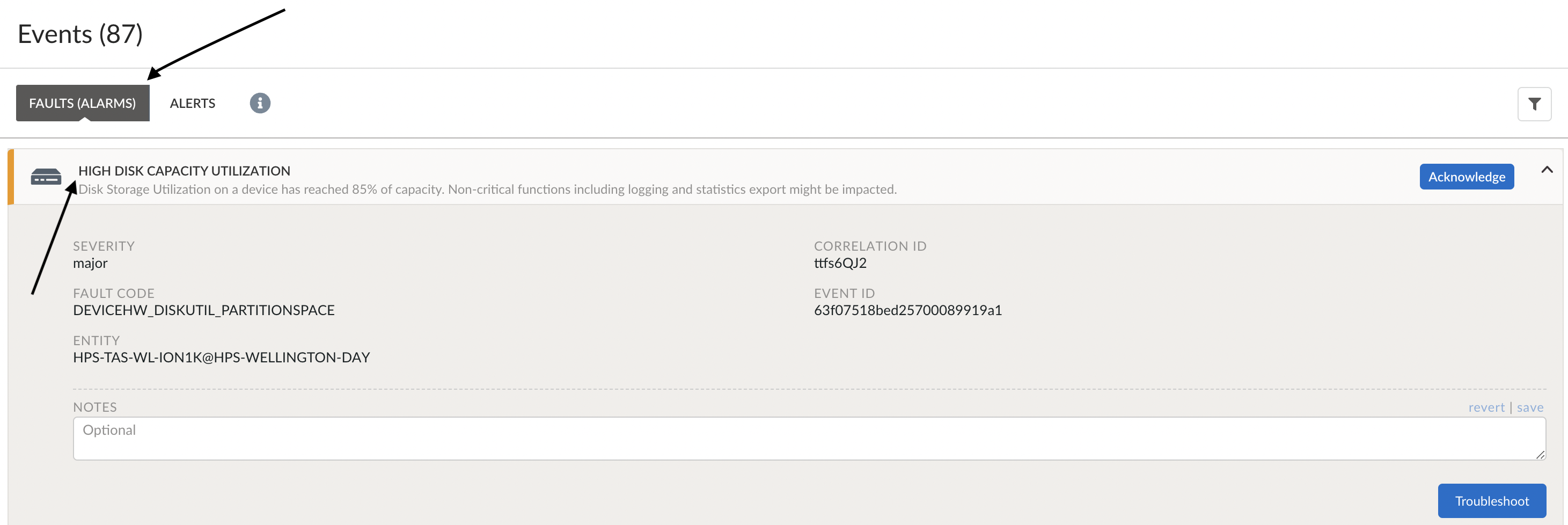Screen dimensions: 1568x525
Task: Switch to the ALERTS tab
Action: coord(192,103)
